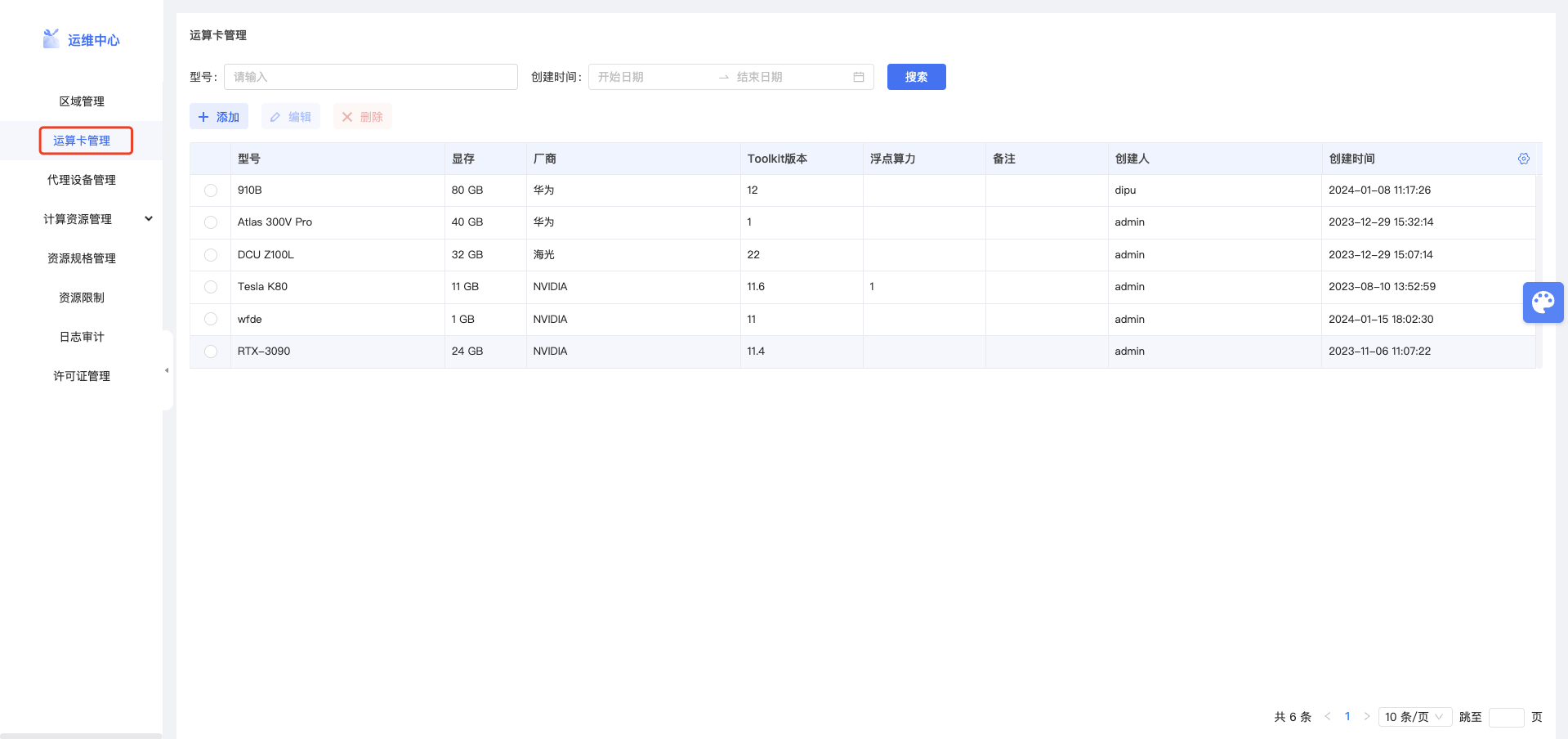Click the 删除 button
Image resolution: width=1568 pixels, height=739 pixels.
363,117
